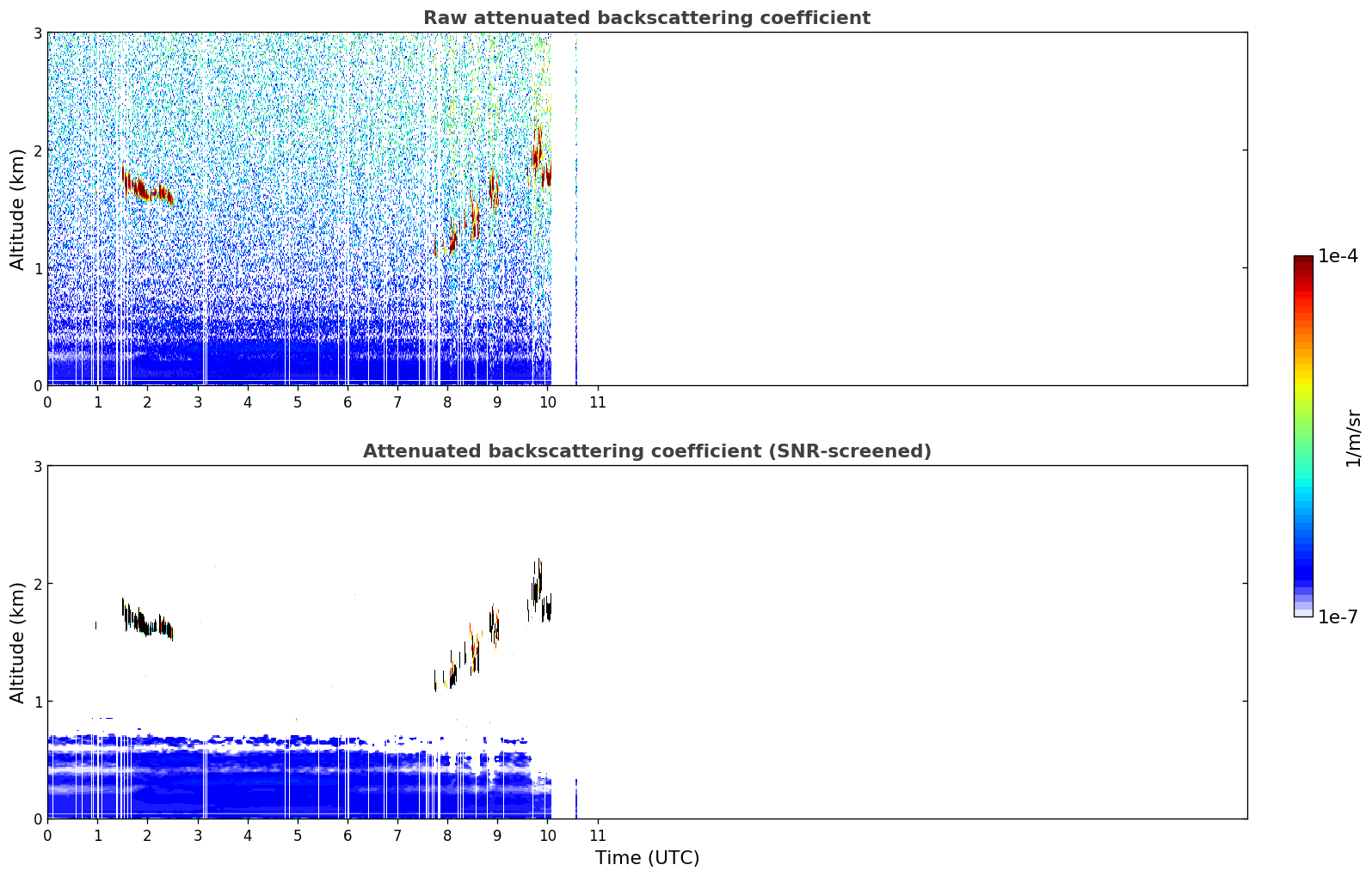
Task: Click tick label 11 on top plot
Action: pyautogui.click(x=597, y=402)
